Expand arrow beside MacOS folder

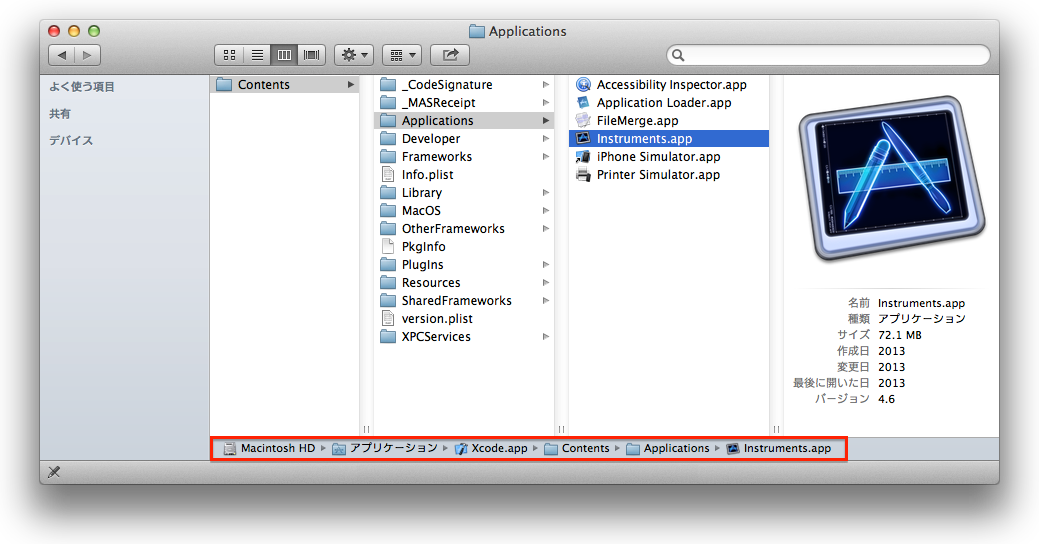click(546, 211)
